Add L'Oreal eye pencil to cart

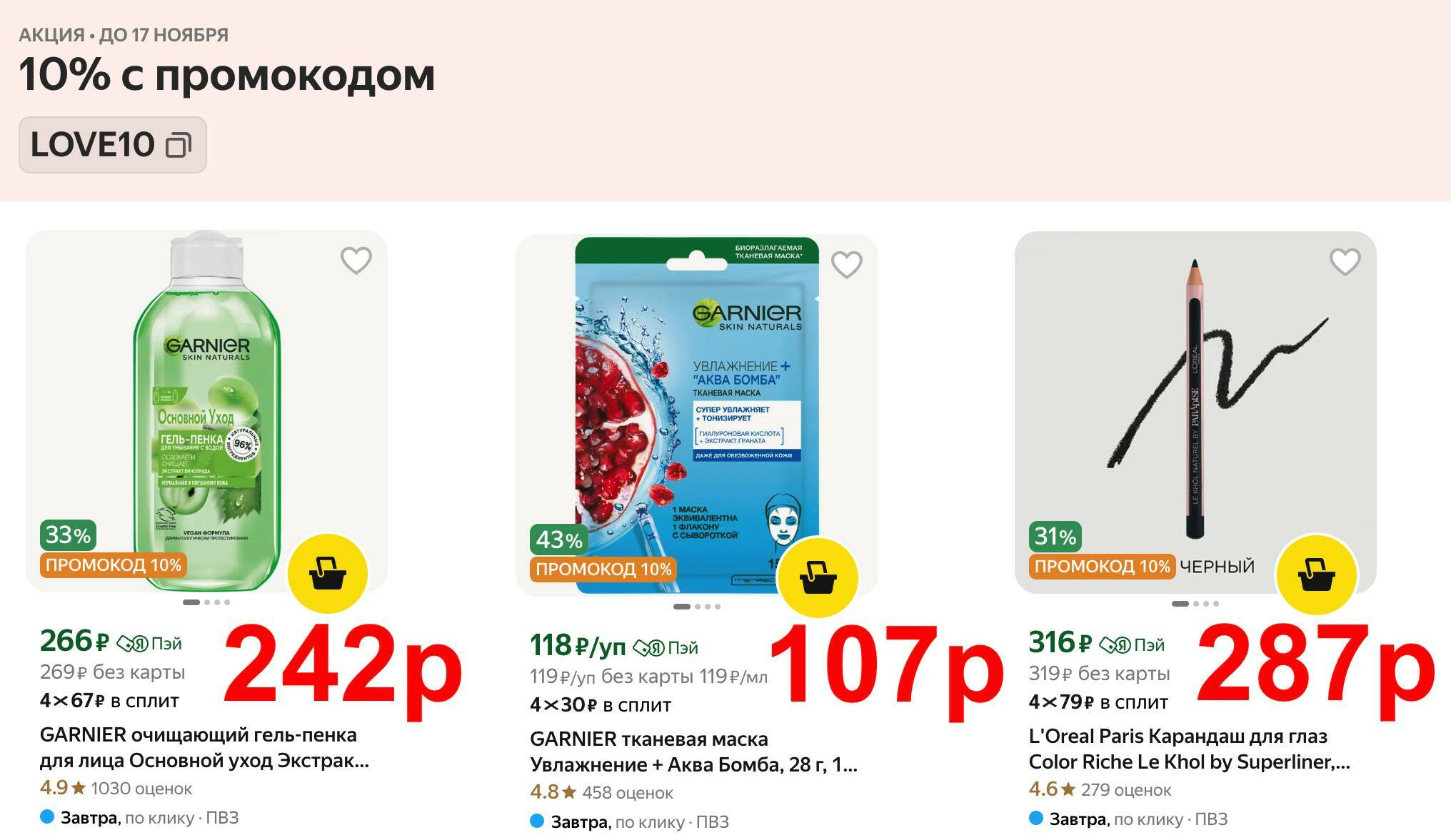coord(1316,575)
